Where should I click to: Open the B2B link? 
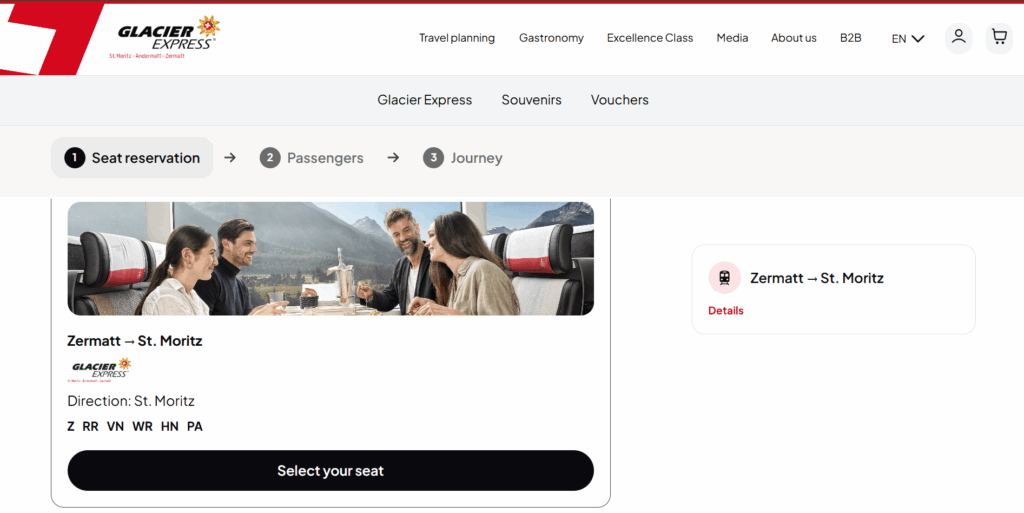pyautogui.click(x=850, y=38)
